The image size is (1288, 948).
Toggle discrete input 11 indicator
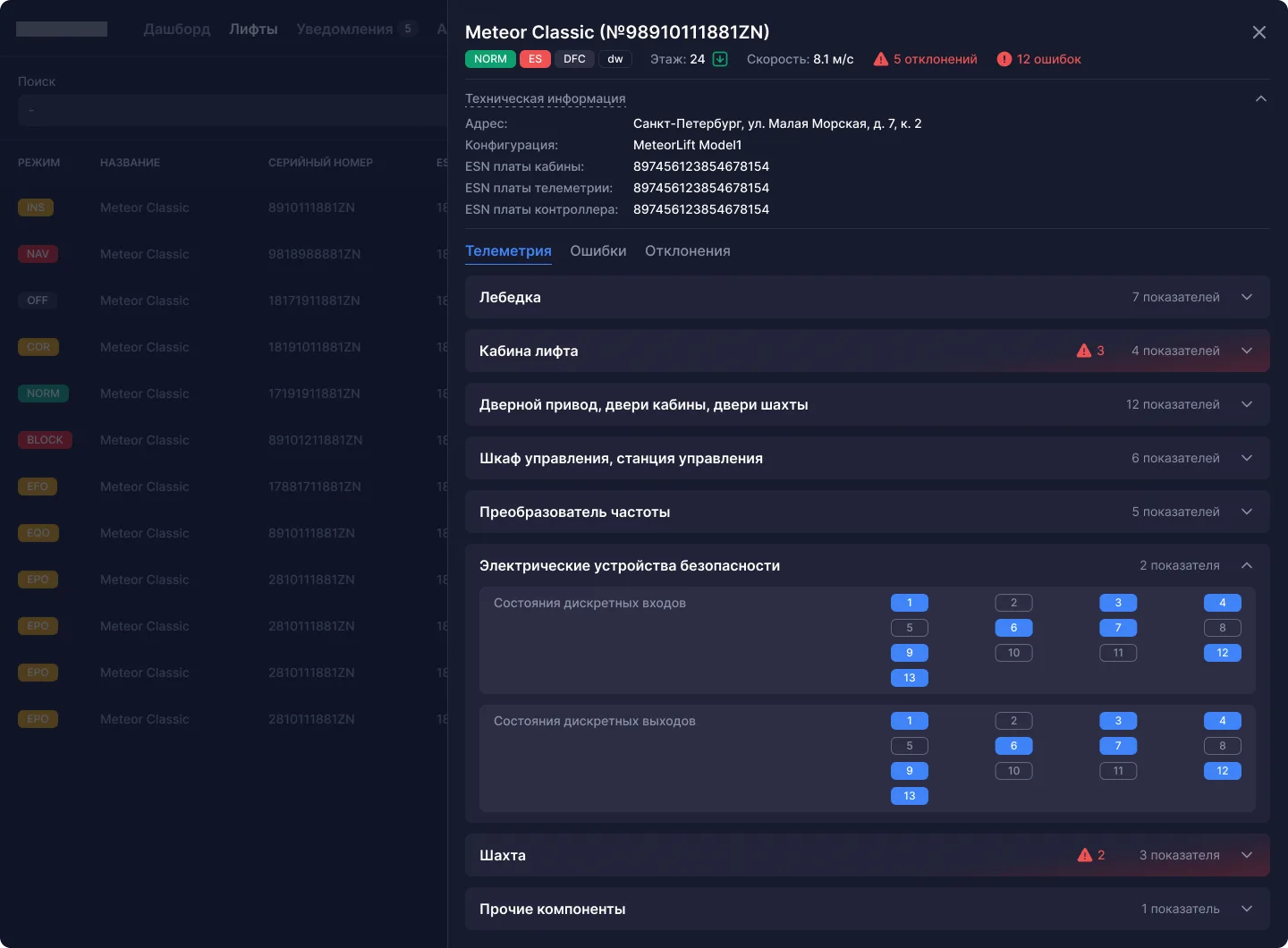coord(1118,653)
